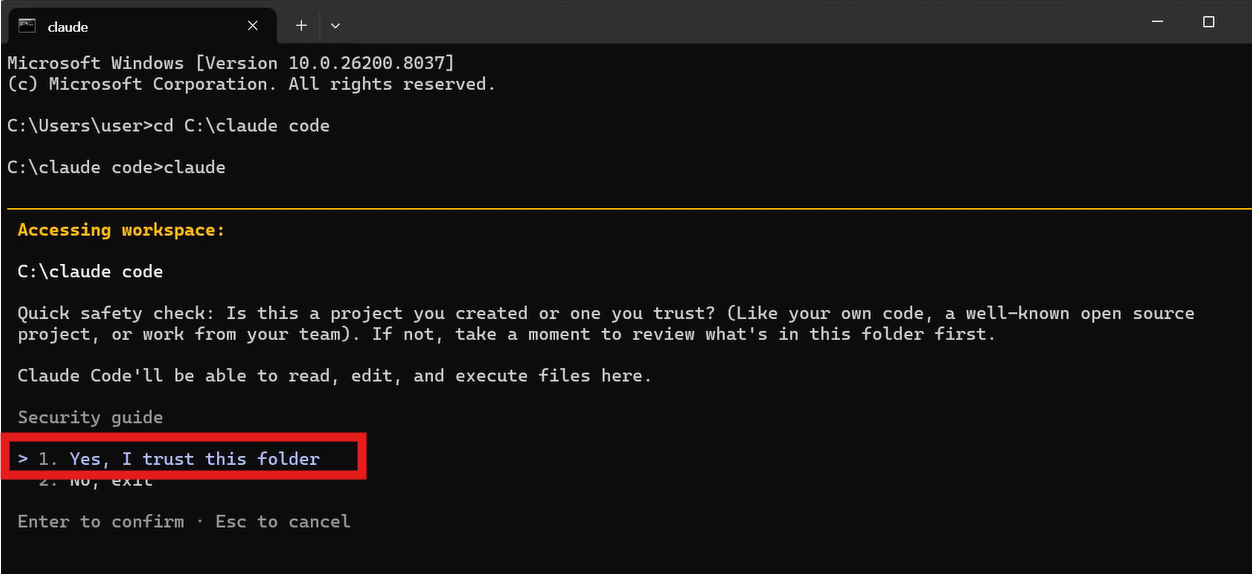Click the Microsoft Windows version line

pyautogui.click(x=231, y=63)
